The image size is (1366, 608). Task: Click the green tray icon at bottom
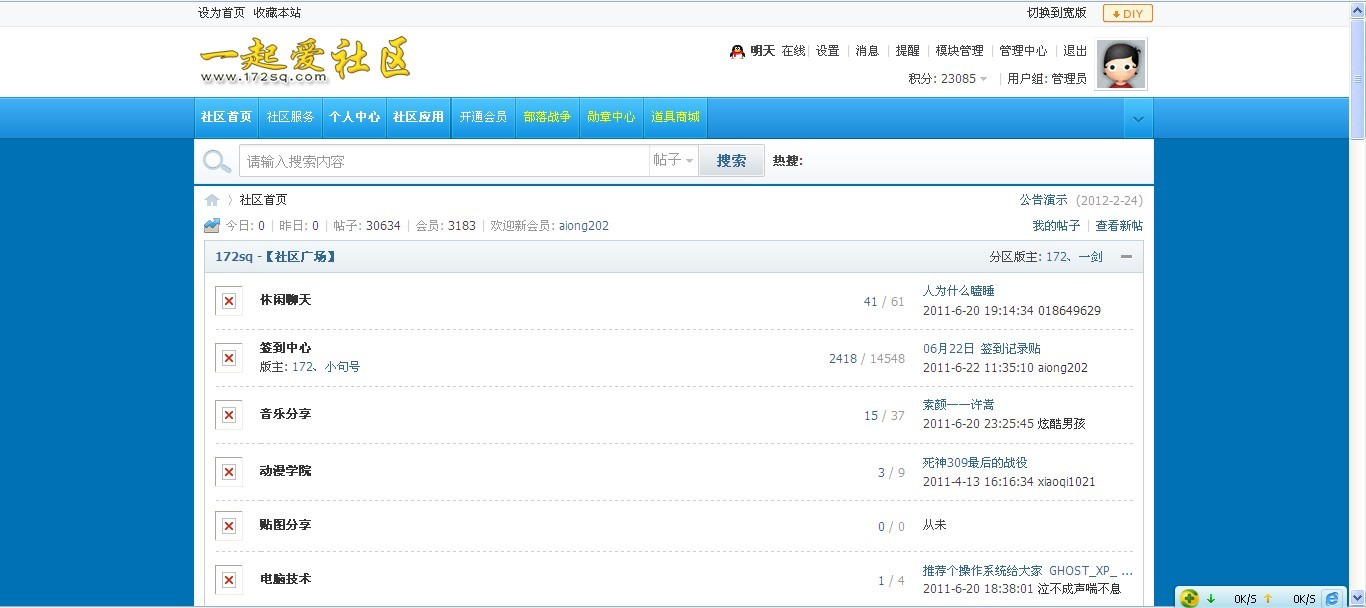pyautogui.click(x=1189, y=598)
